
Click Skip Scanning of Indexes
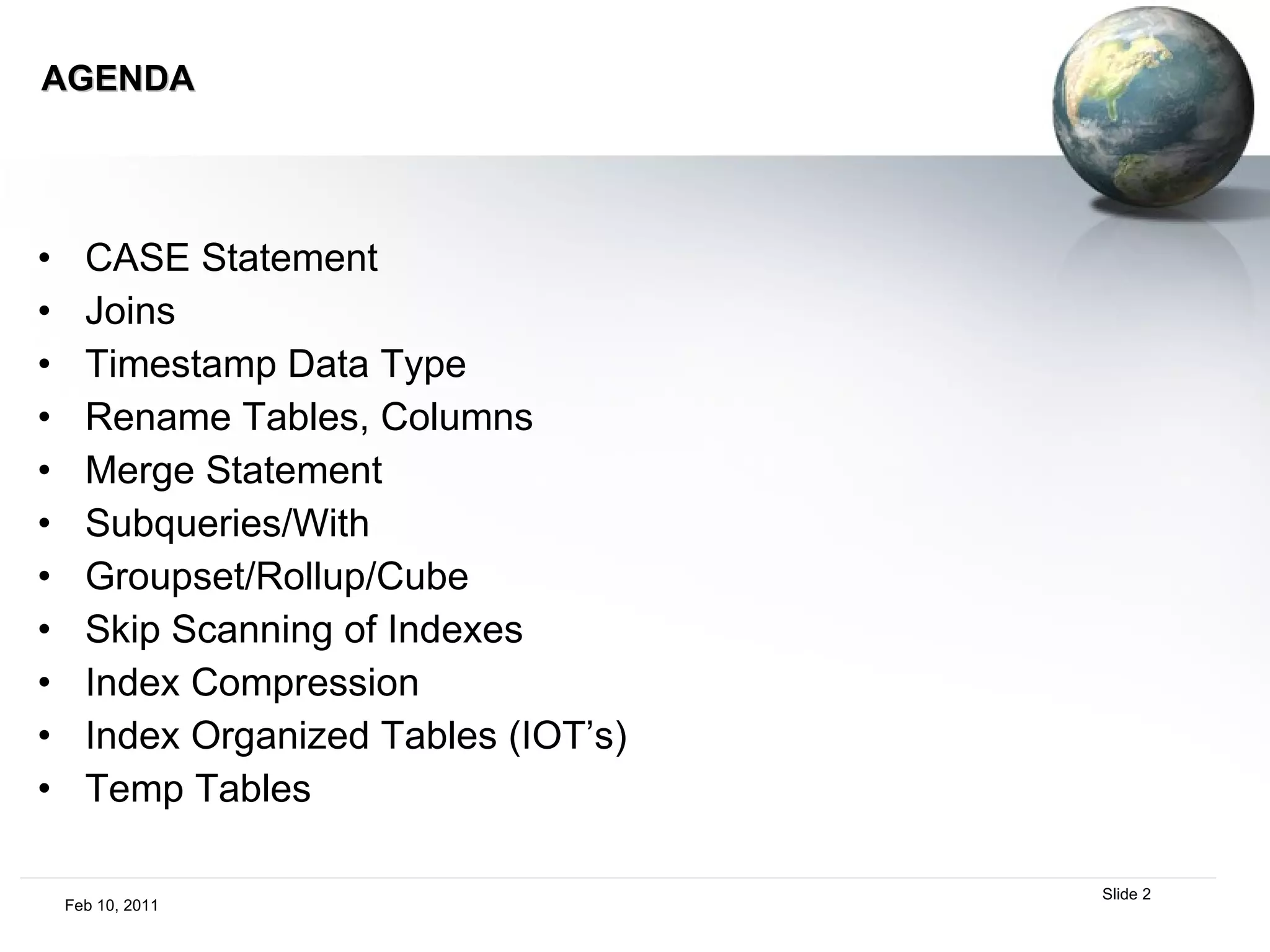(304, 630)
